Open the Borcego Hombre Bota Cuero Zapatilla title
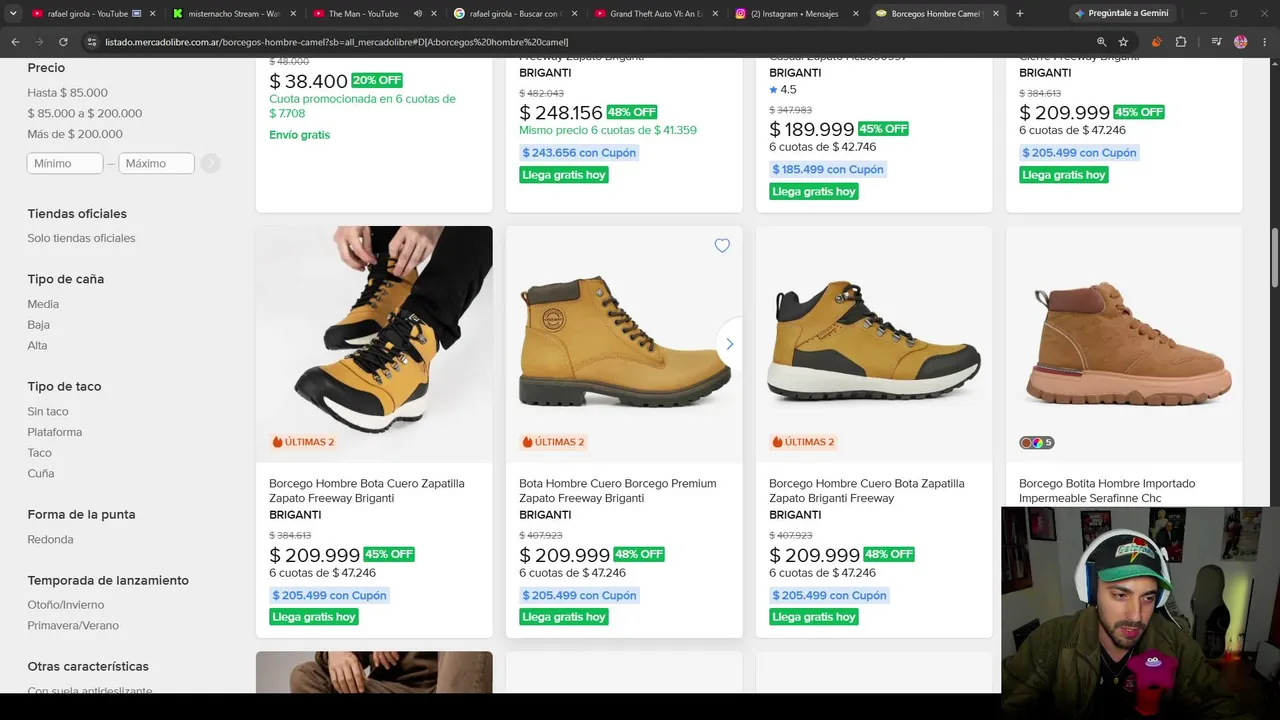This screenshot has height=720, width=1280. 367,490
